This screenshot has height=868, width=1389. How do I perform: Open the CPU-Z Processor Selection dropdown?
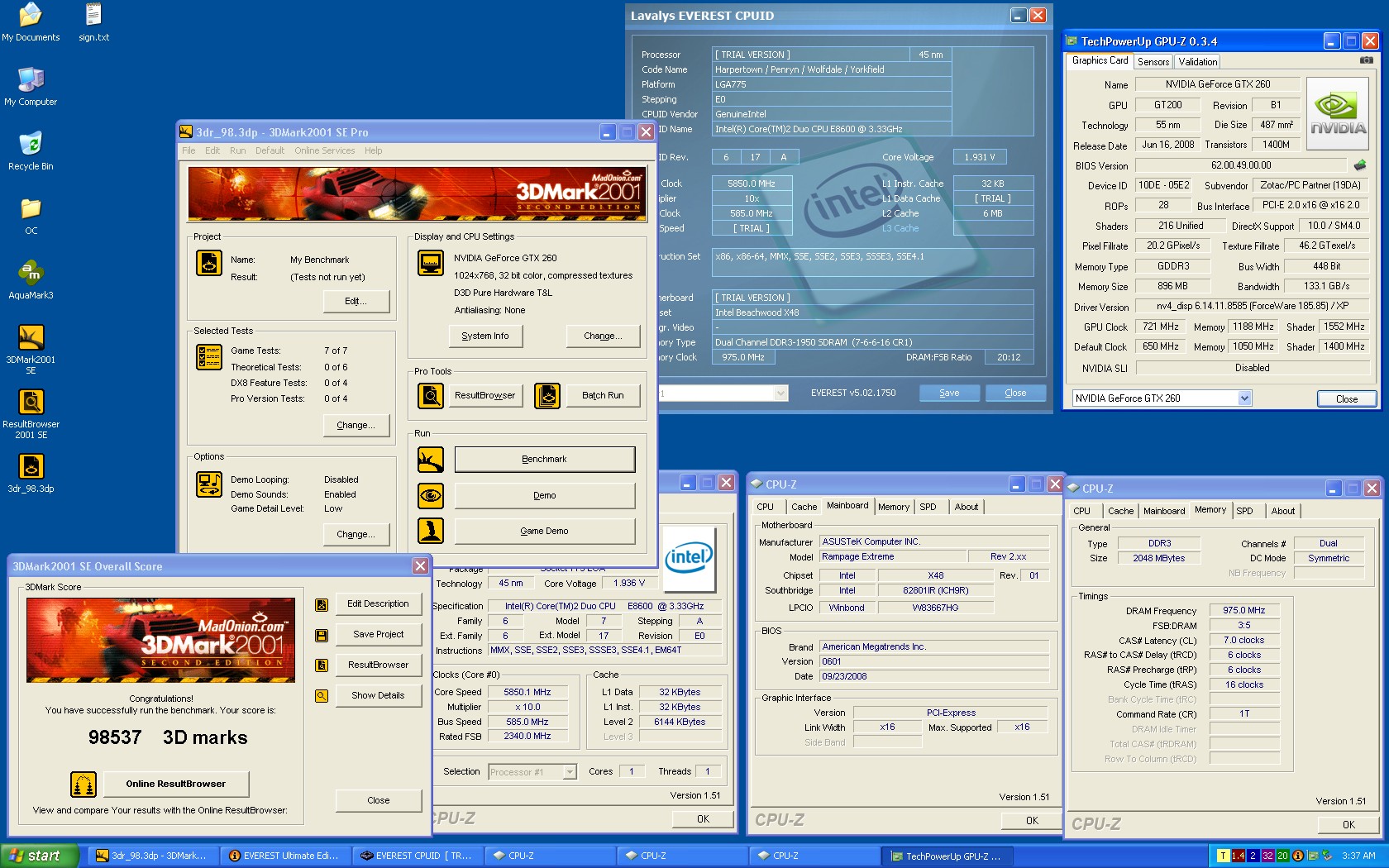tap(570, 772)
